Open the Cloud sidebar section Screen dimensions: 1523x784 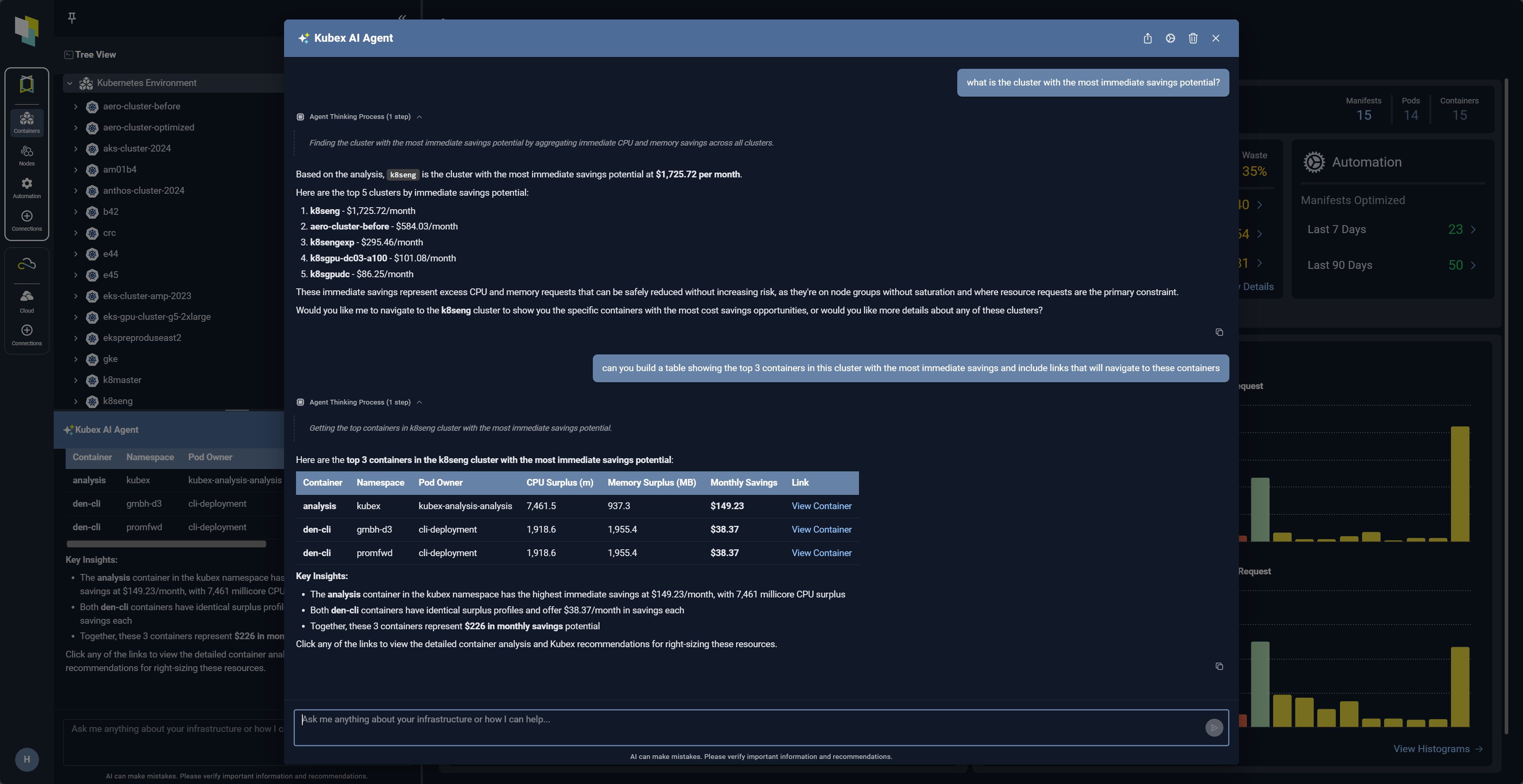click(x=27, y=301)
